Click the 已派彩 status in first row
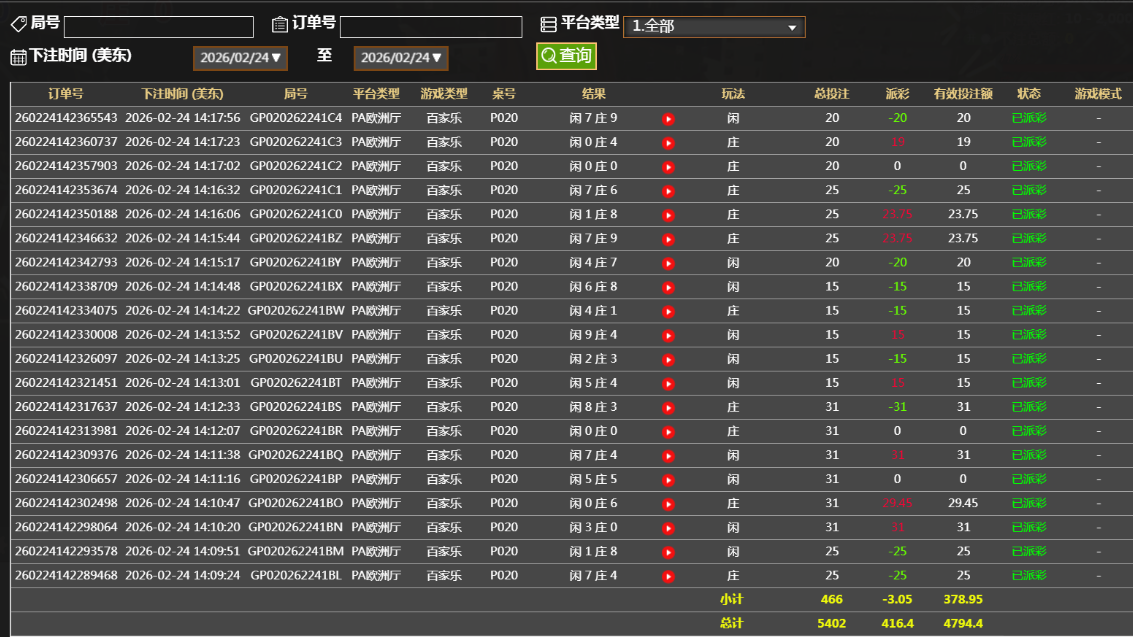Screen dimensions: 1133x637 [x=1029, y=118]
